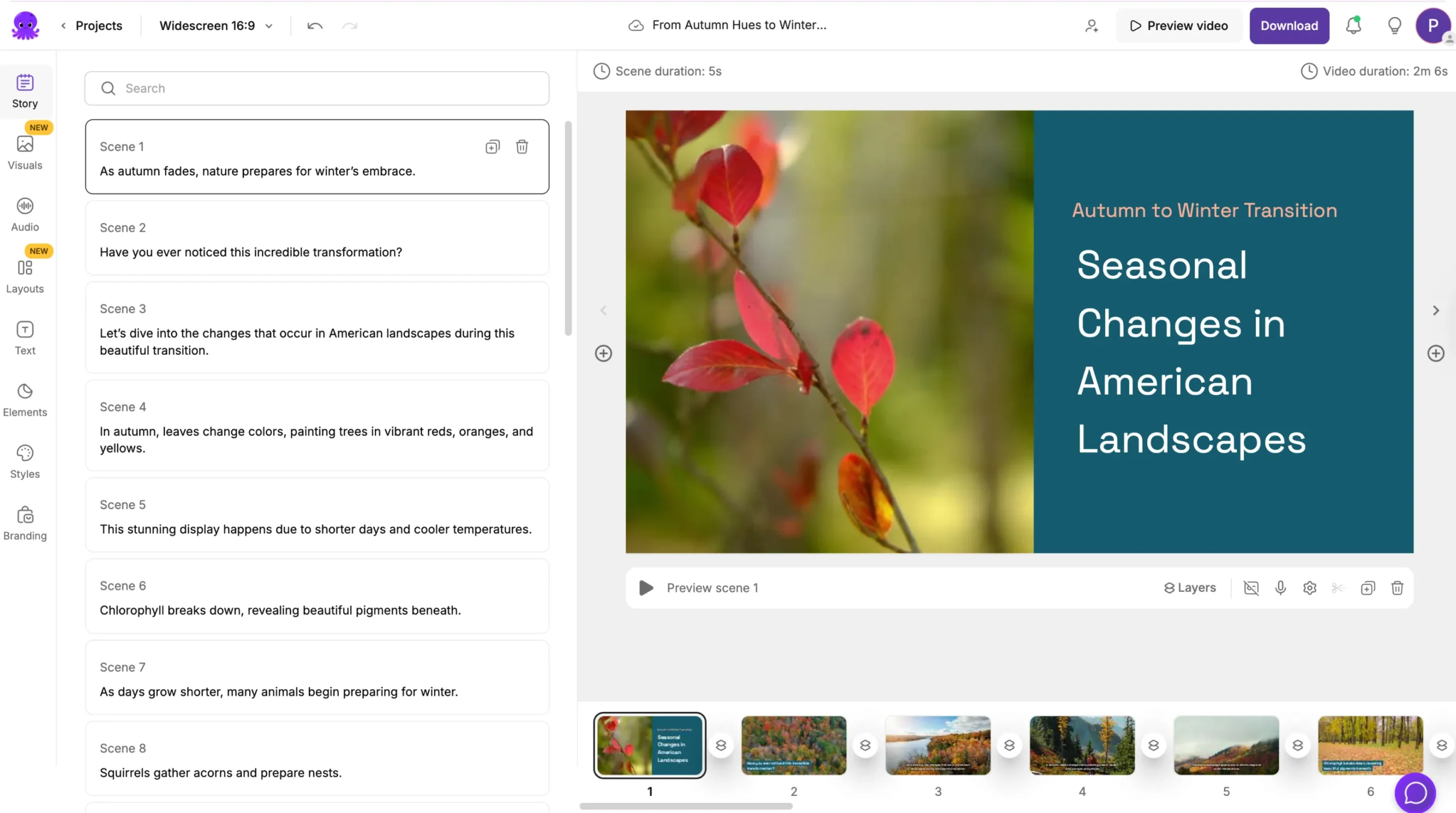Open scene settings from the preview toolbar
The height and width of the screenshot is (813, 1456).
(1309, 588)
